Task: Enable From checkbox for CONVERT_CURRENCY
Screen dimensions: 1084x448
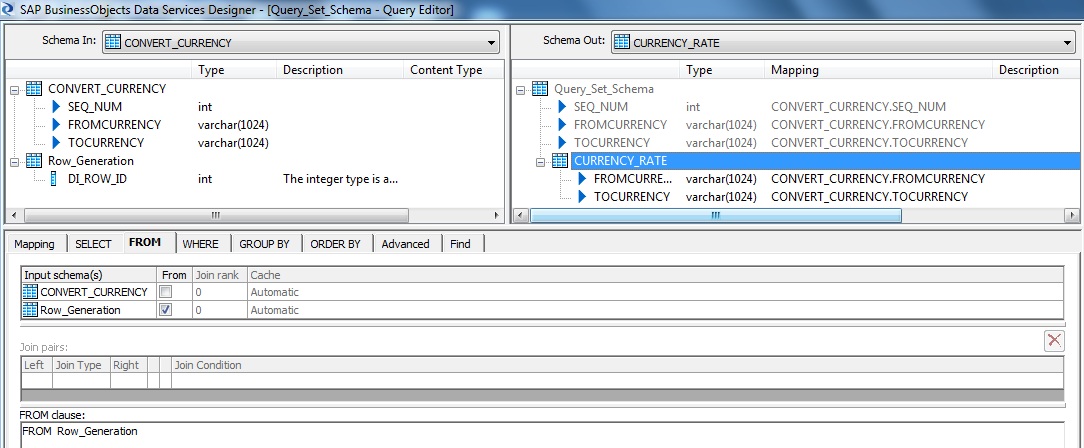Action: (x=165, y=292)
